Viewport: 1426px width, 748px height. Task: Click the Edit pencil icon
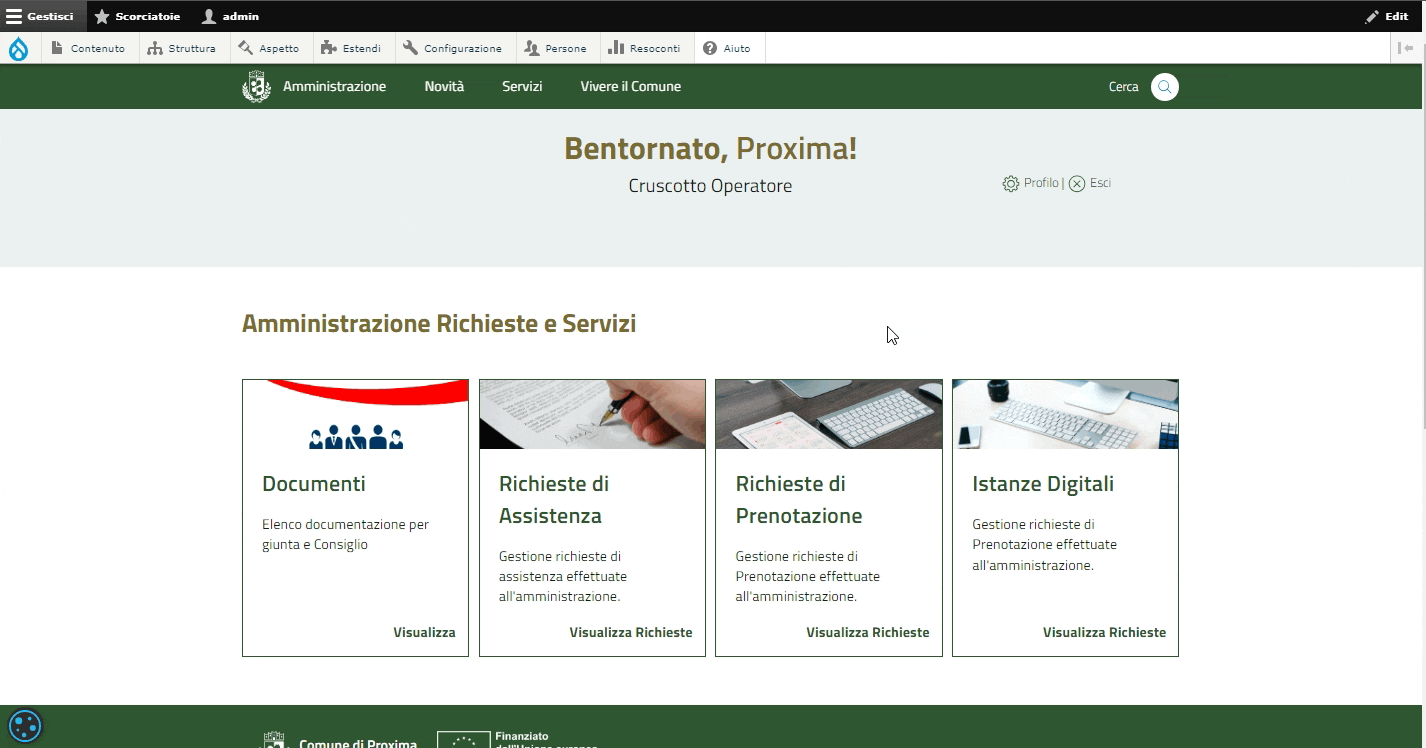[1372, 17]
